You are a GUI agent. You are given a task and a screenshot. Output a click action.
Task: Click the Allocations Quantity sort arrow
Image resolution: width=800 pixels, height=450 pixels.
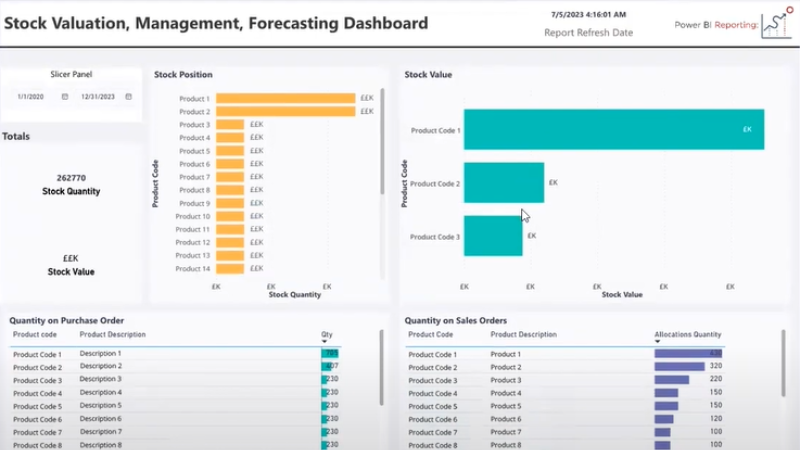click(x=657, y=341)
